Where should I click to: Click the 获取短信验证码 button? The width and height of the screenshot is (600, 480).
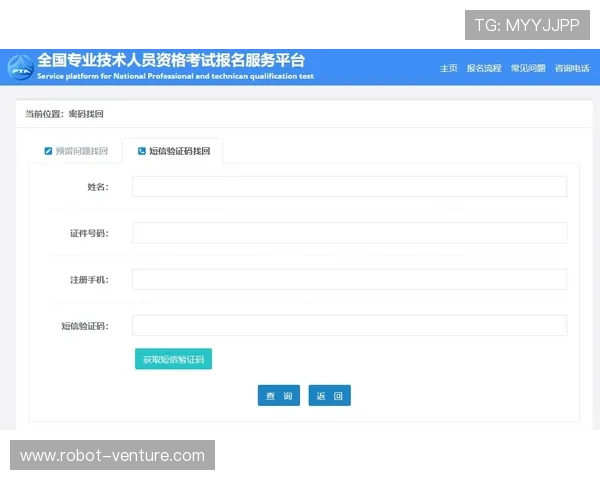coord(173,359)
